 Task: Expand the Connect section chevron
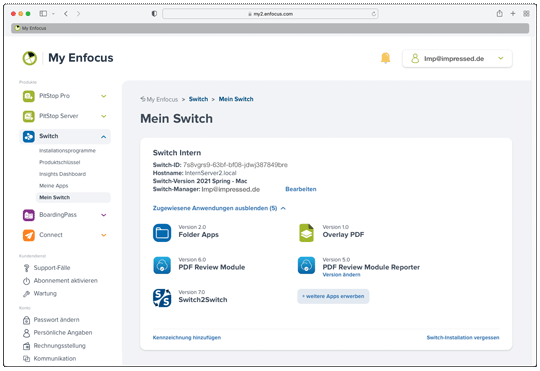point(104,235)
